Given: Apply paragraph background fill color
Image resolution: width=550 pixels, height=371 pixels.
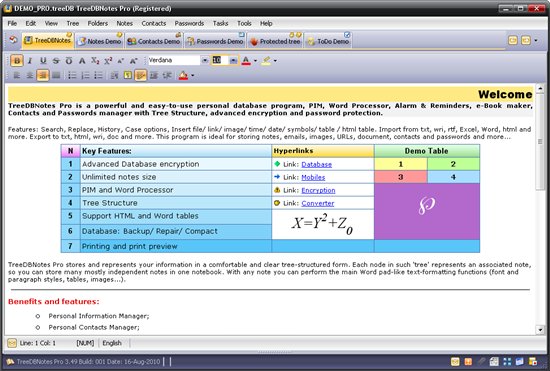Looking at the screenshot, I should click(x=183, y=75).
